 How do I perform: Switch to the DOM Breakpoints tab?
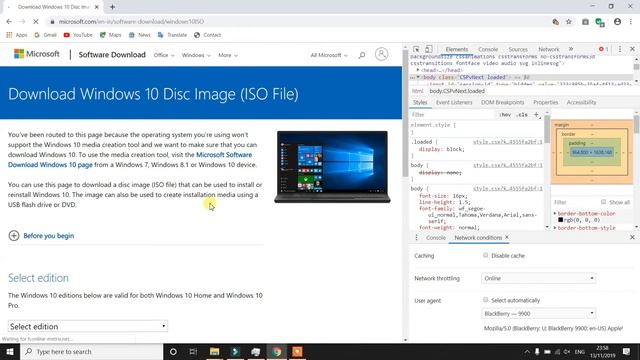coord(502,102)
